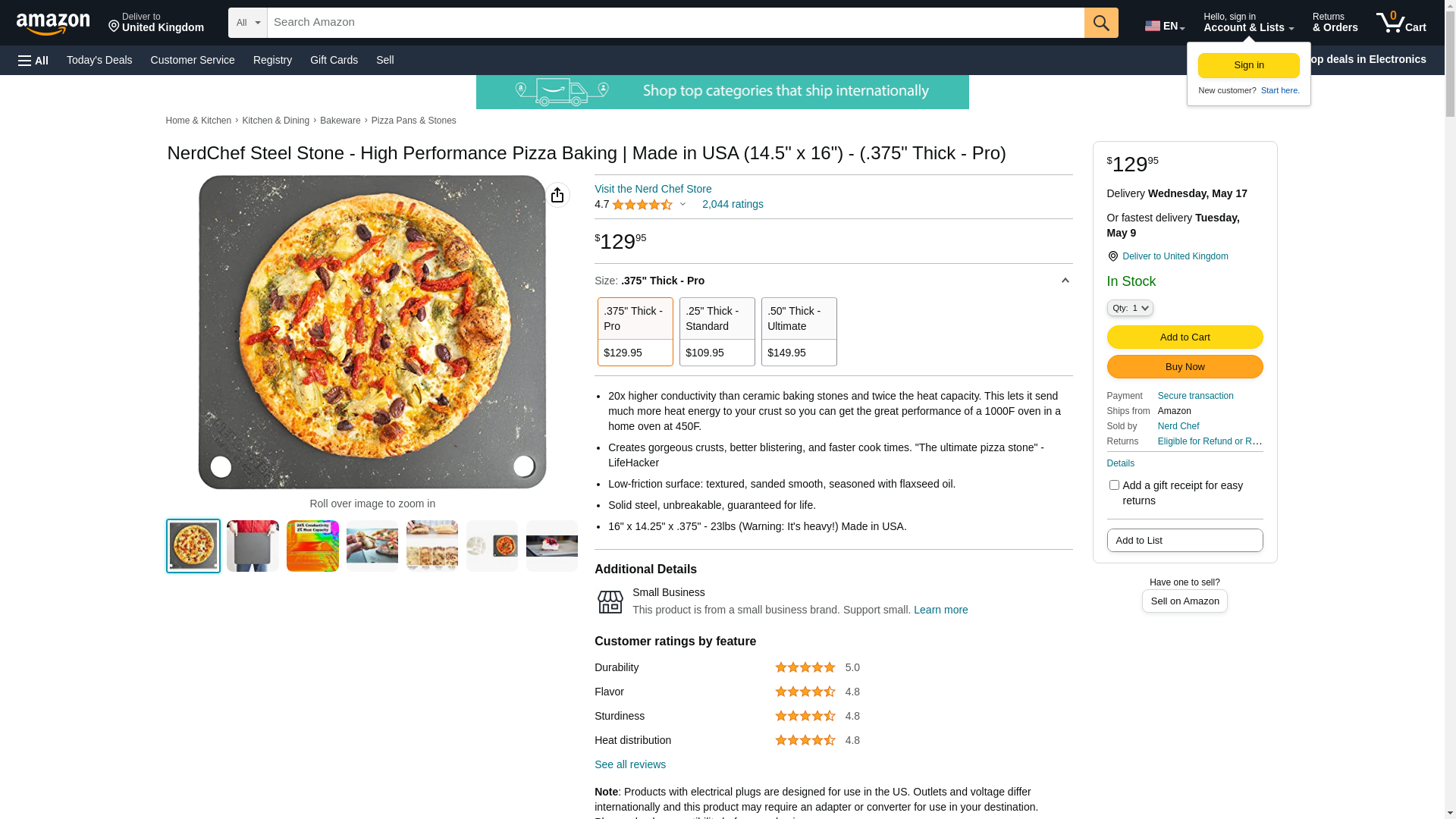
Task: Check the gift receipt checkbox
Action: 1114,485
